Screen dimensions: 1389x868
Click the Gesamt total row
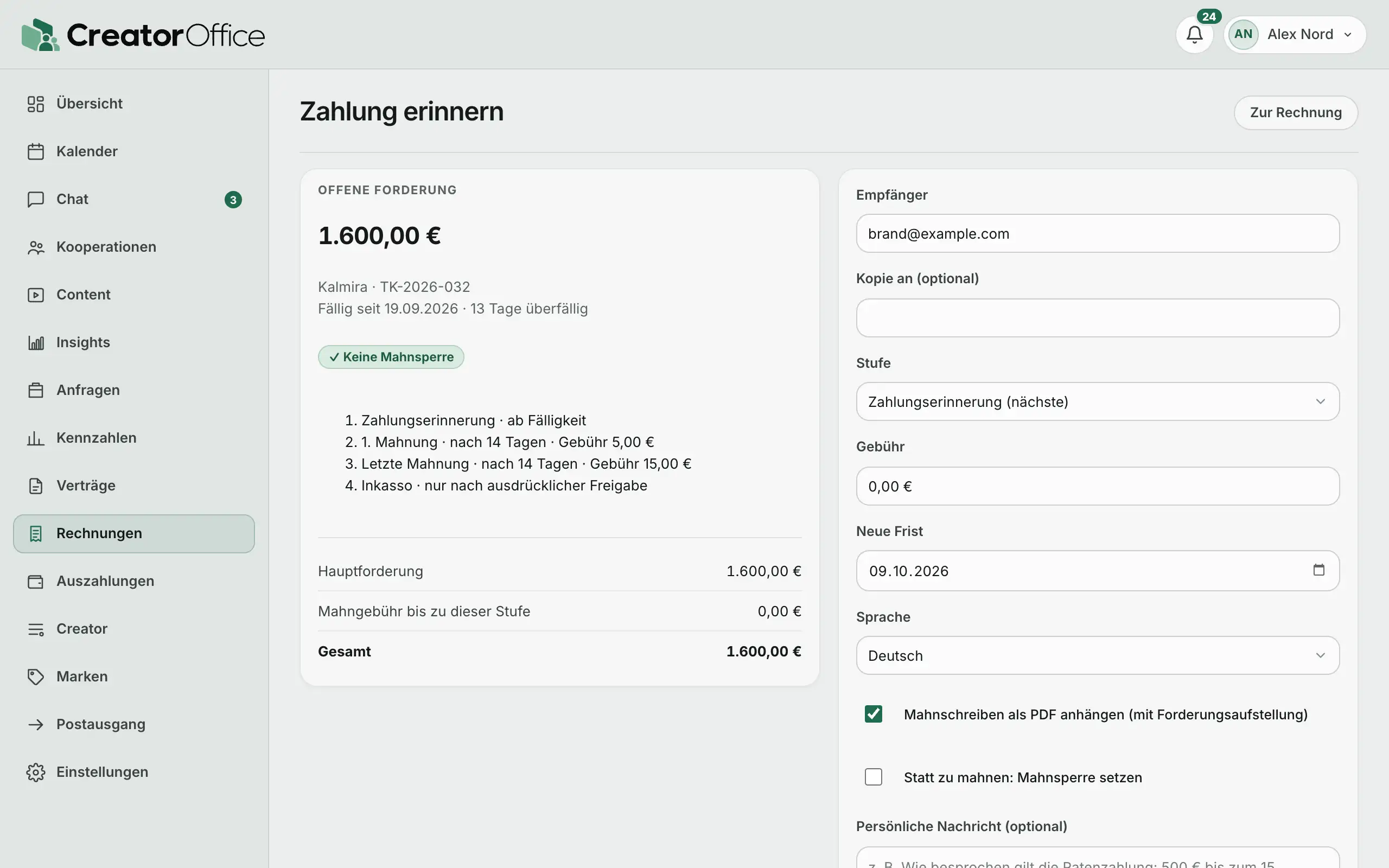[559, 652]
